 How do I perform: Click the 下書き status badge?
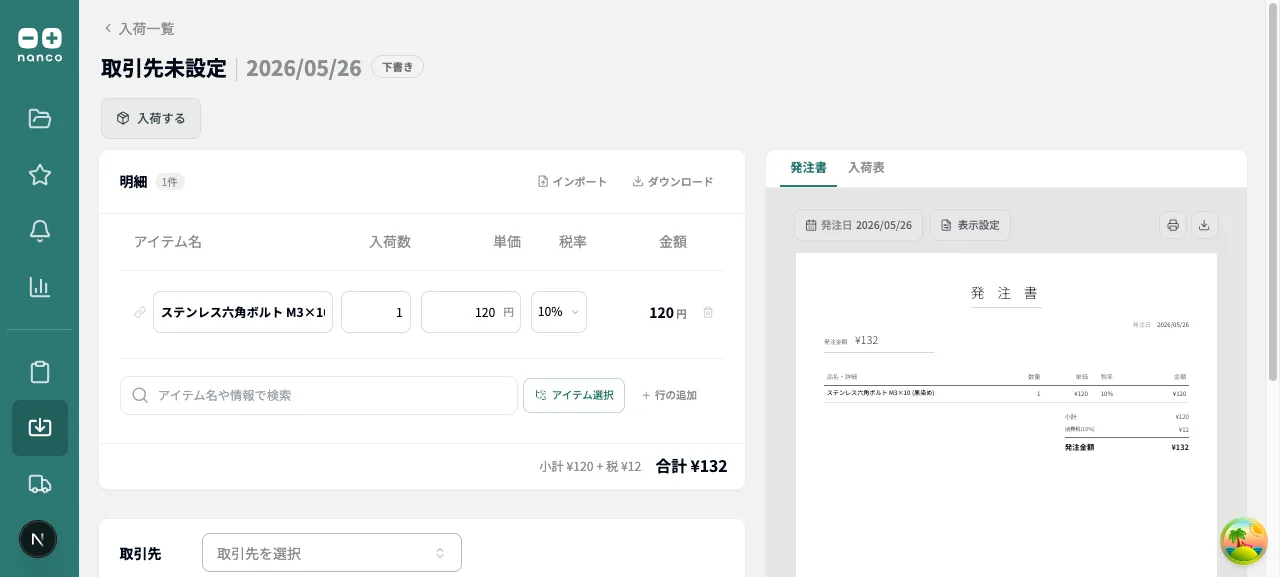[397, 67]
